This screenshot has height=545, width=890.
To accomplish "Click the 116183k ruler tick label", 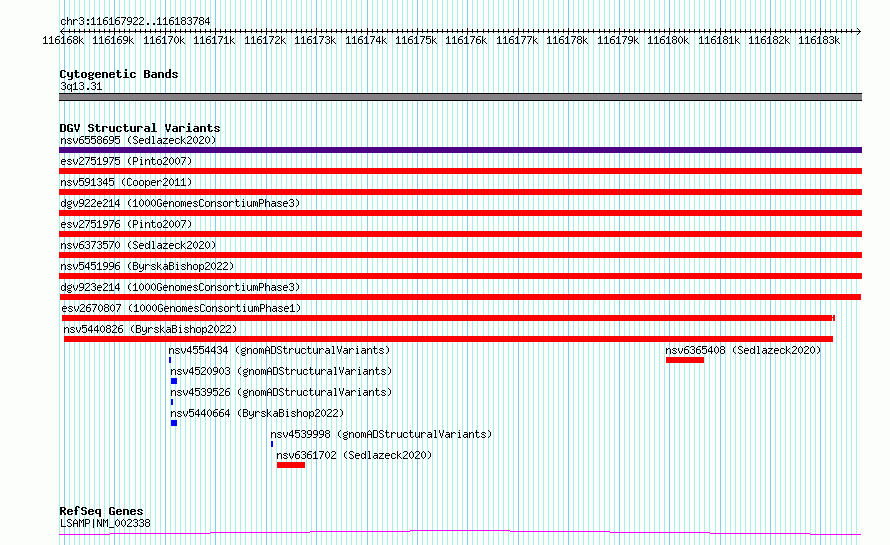I will (819, 40).
